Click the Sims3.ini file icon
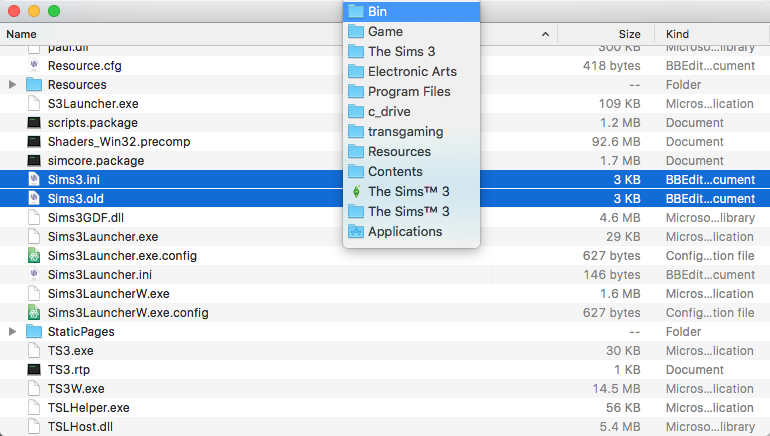 (x=34, y=179)
